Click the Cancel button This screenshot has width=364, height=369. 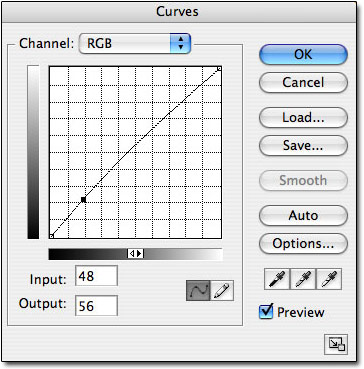coord(303,82)
